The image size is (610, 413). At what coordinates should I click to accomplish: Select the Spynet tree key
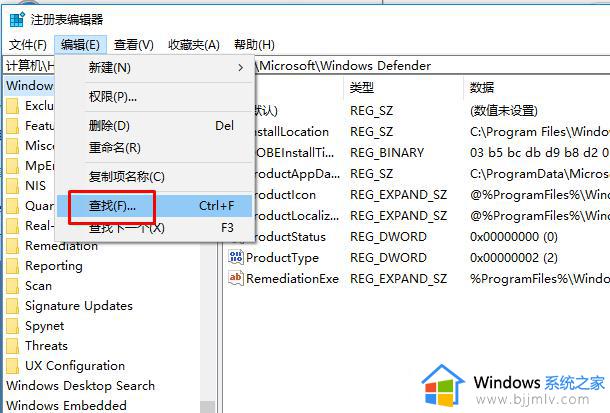(x=45, y=326)
